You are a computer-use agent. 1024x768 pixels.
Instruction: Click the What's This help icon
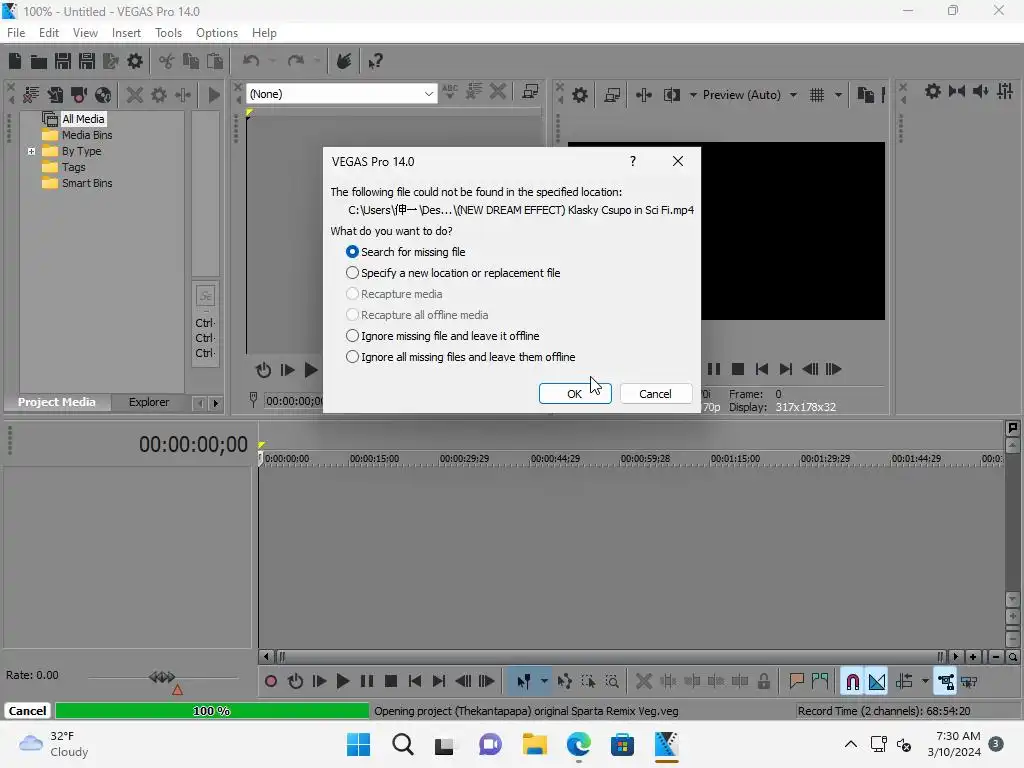tap(375, 61)
